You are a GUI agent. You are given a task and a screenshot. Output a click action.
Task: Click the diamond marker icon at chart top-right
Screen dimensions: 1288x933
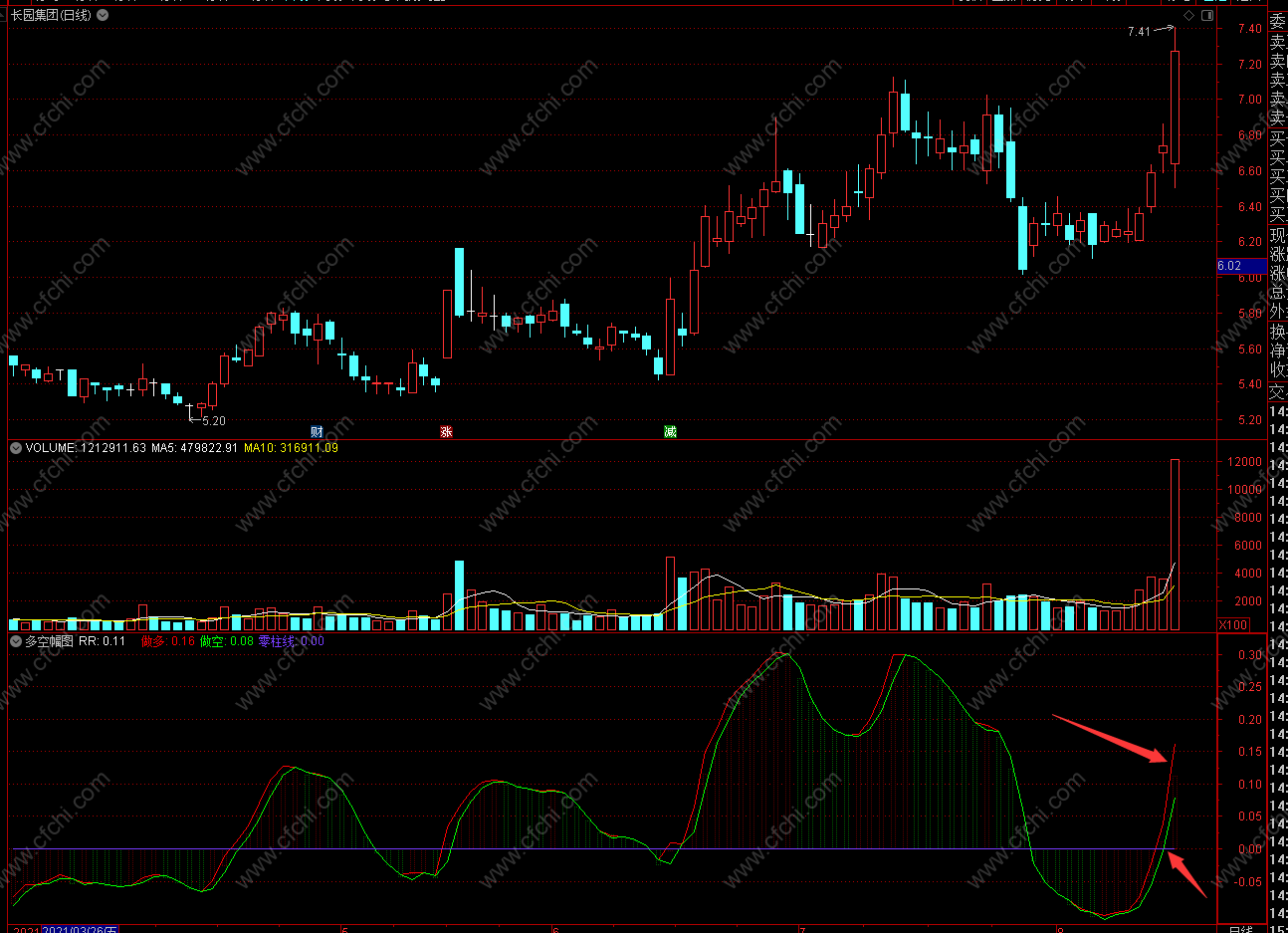click(1188, 16)
